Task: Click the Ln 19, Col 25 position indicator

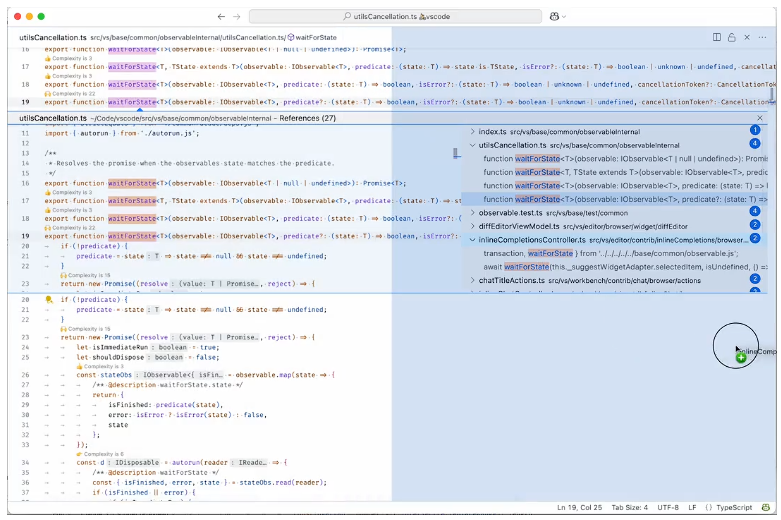Action: tap(580, 507)
